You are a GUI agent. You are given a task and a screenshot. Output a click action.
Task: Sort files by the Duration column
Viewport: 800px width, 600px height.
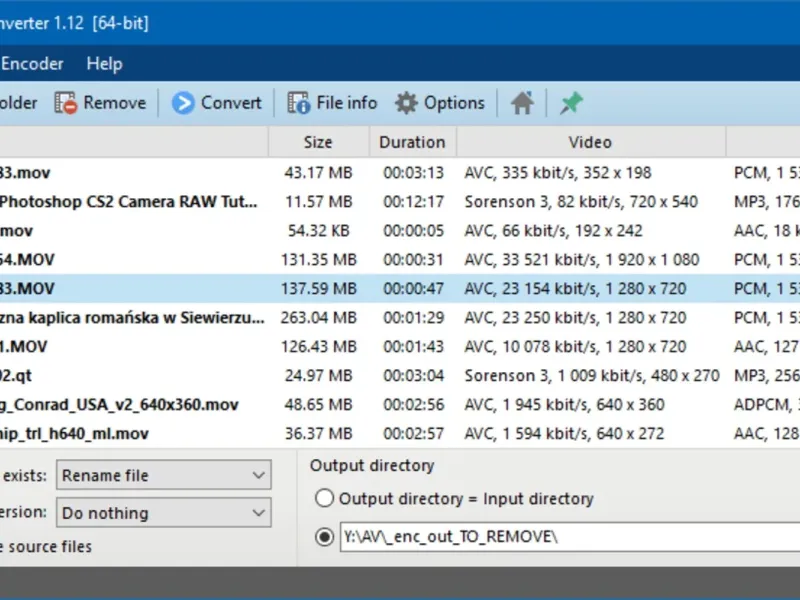(412, 142)
